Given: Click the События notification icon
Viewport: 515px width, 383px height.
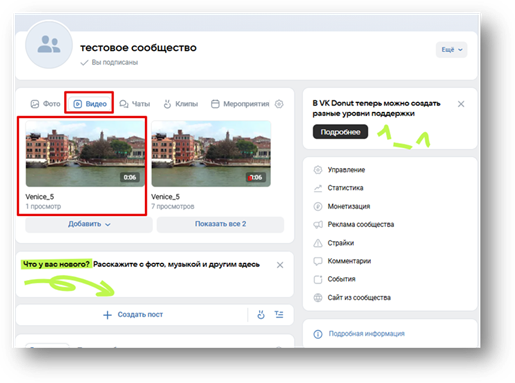Looking at the screenshot, I should pos(318,279).
